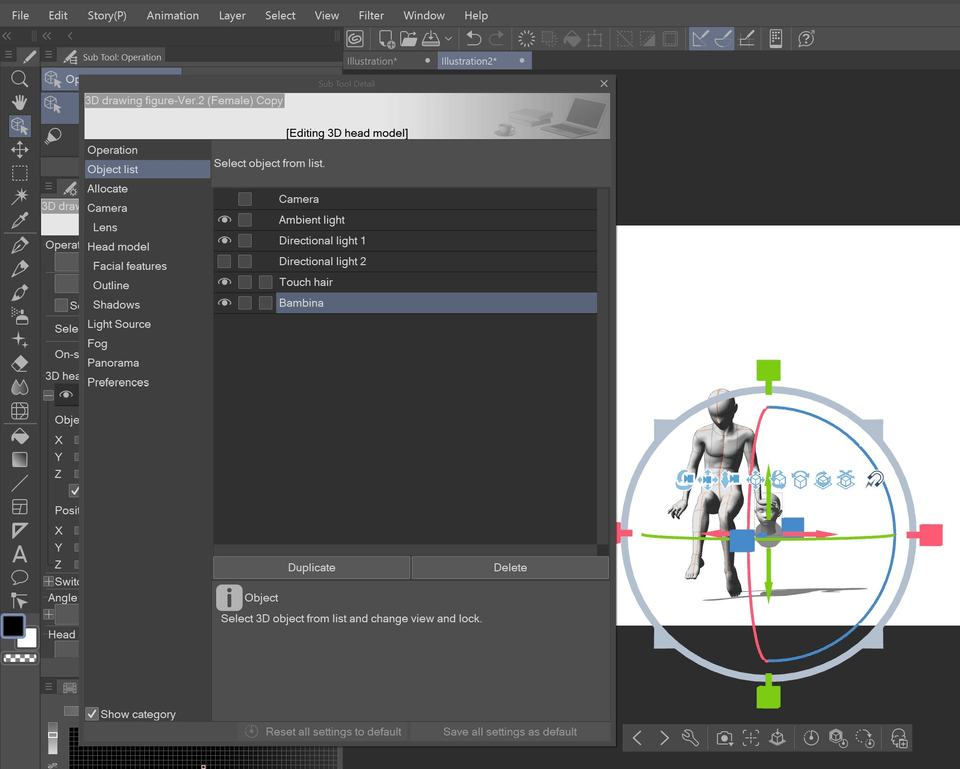Click the object list vertical scrollbar

[x=603, y=366]
